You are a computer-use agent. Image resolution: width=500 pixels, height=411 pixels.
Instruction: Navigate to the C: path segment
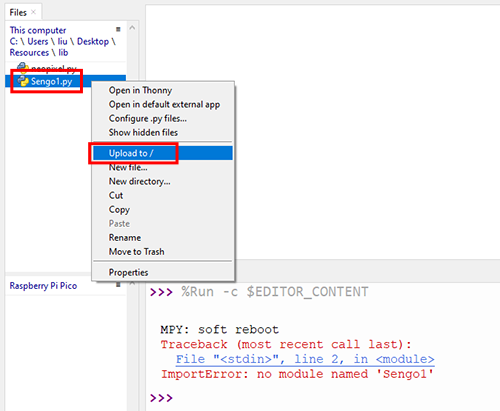point(13,41)
